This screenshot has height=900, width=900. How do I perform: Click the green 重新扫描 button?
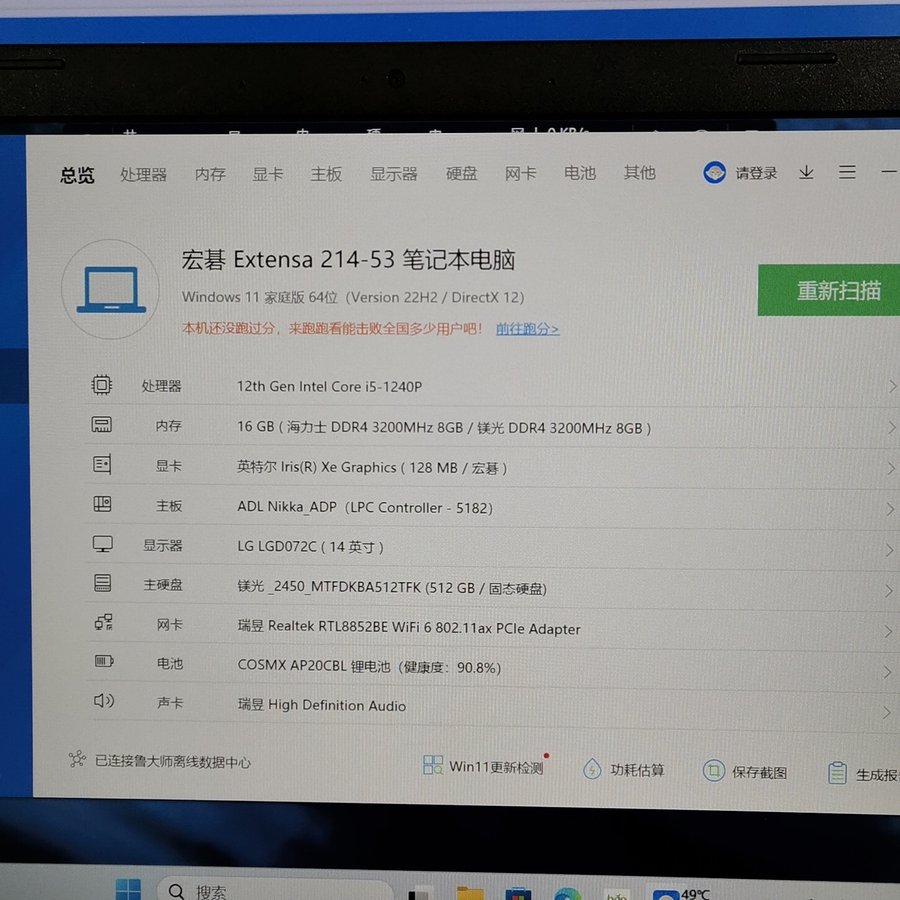point(829,290)
